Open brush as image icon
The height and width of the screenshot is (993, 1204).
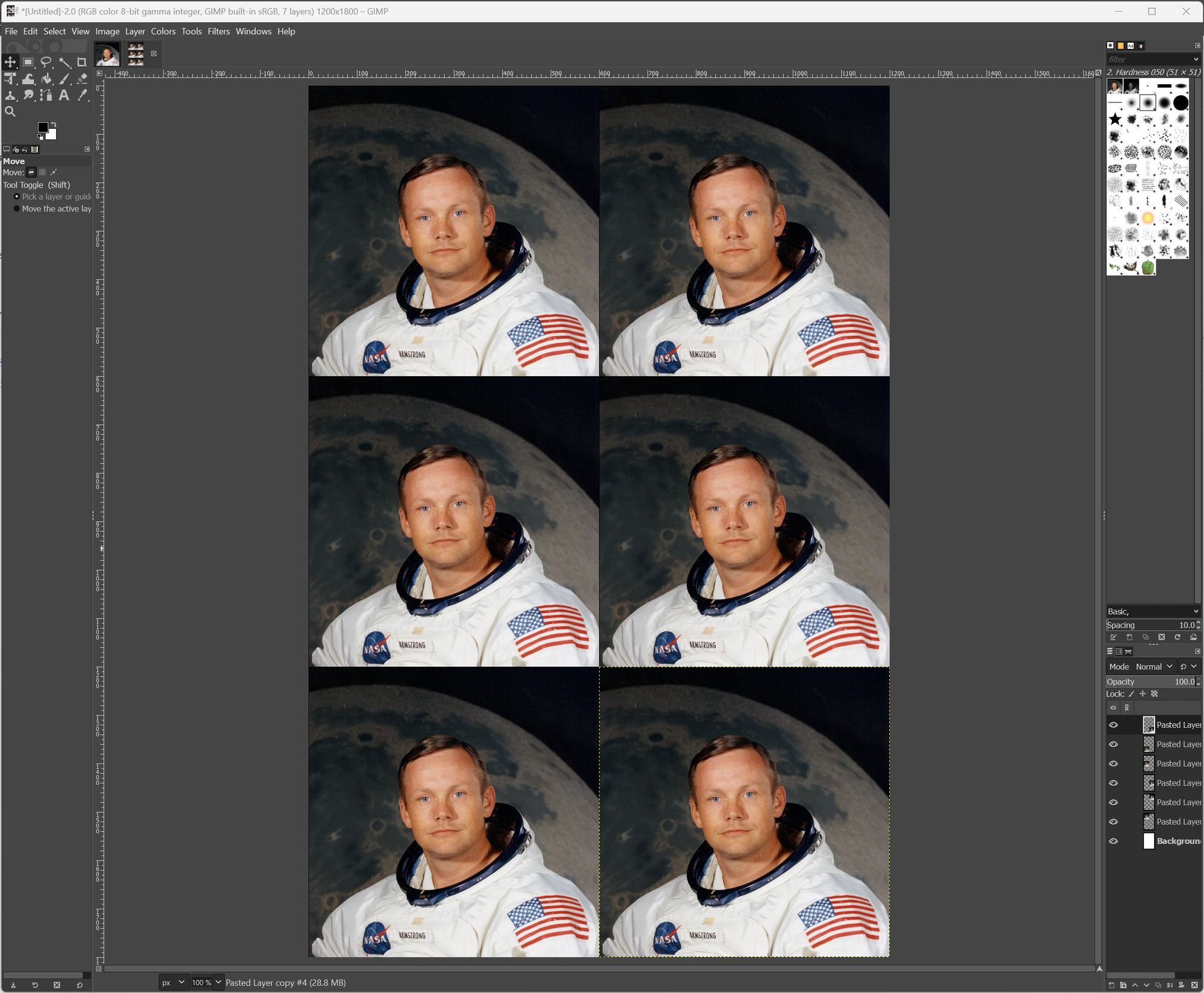click(1193, 637)
